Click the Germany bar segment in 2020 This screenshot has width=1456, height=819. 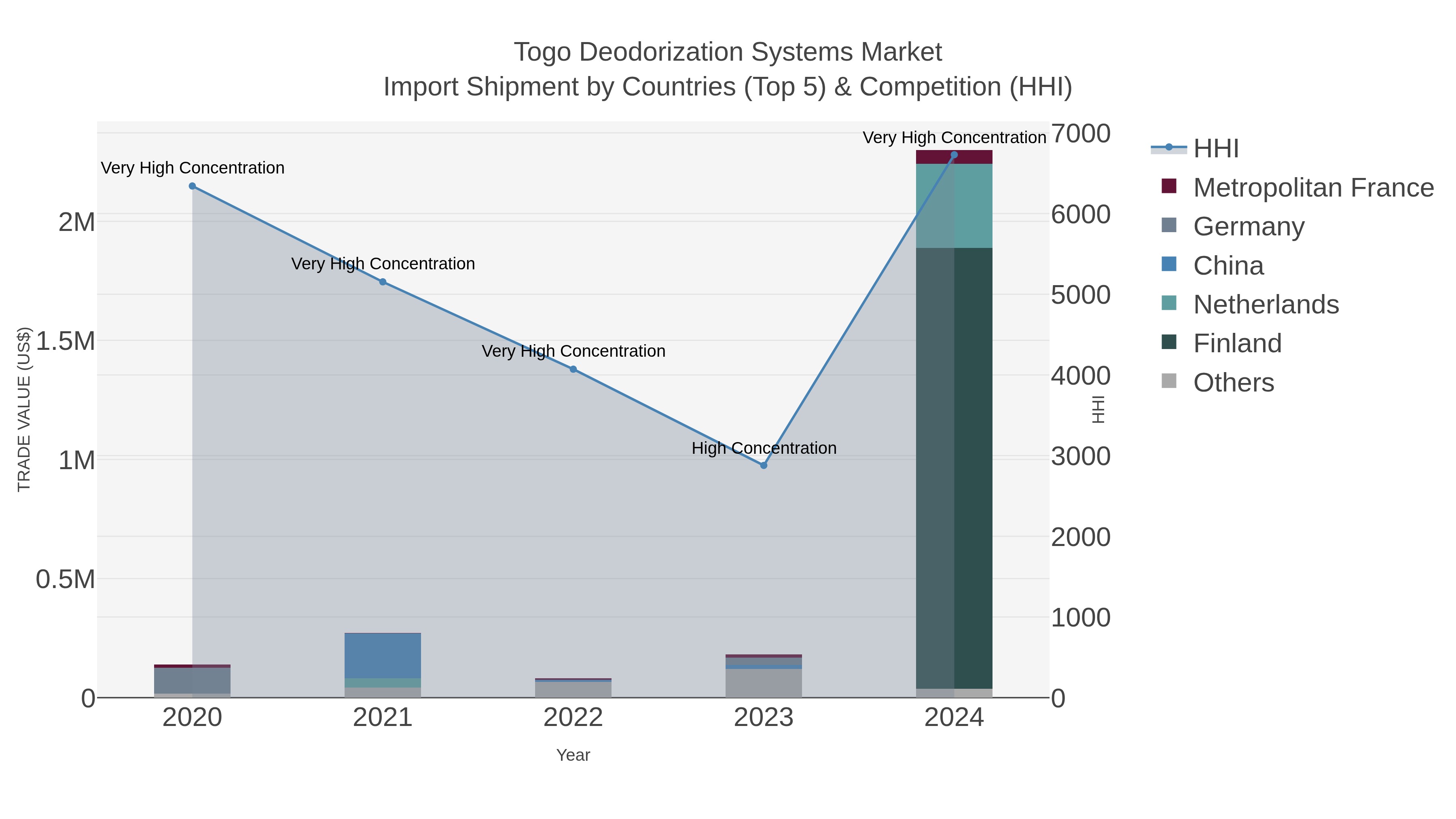tap(192, 681)
